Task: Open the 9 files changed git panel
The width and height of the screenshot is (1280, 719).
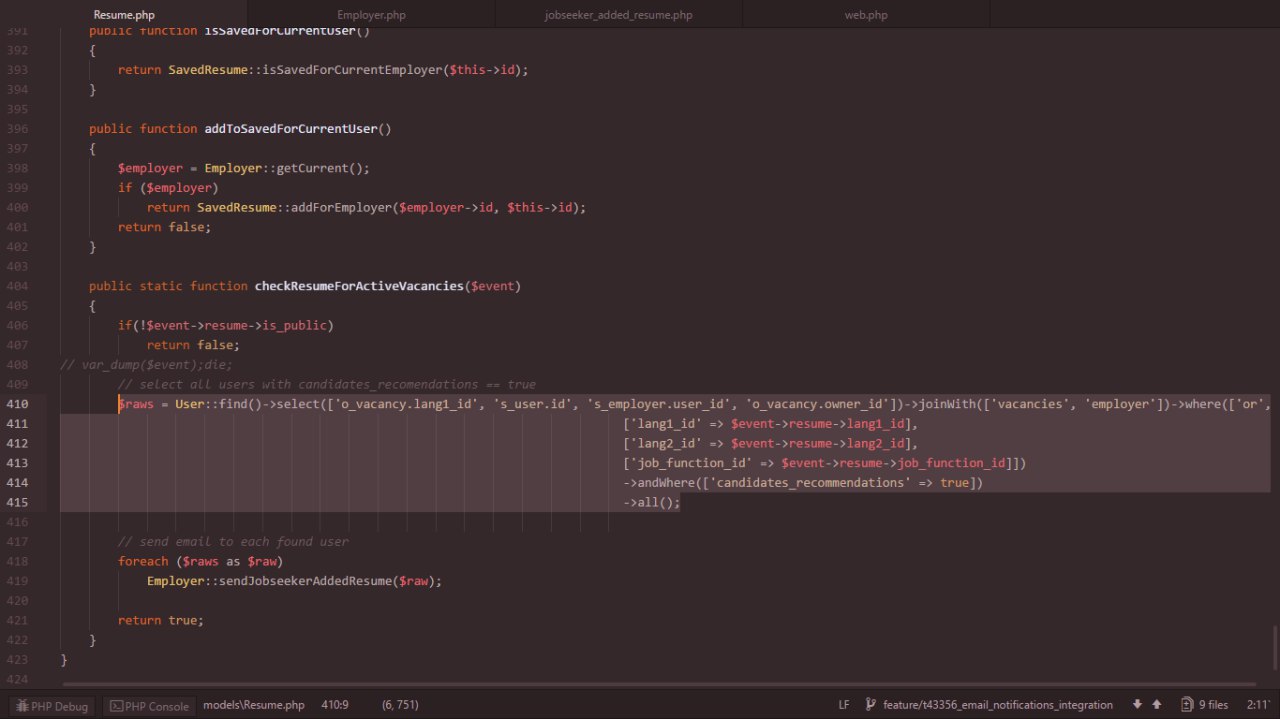Action: [x=1204, y=705]
